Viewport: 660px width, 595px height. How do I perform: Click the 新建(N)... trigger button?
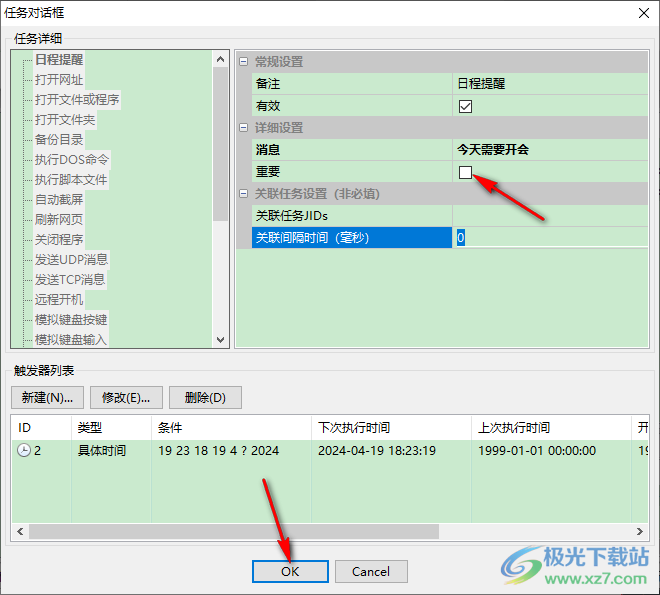pos(47,398)
